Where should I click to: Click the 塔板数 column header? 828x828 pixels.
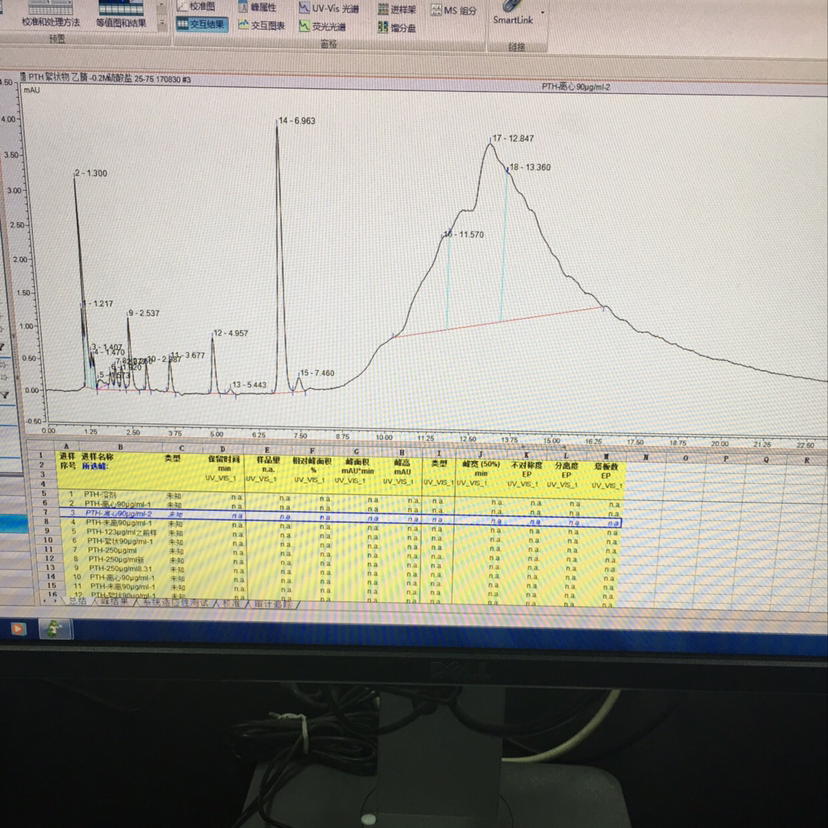tap(606, 467)
